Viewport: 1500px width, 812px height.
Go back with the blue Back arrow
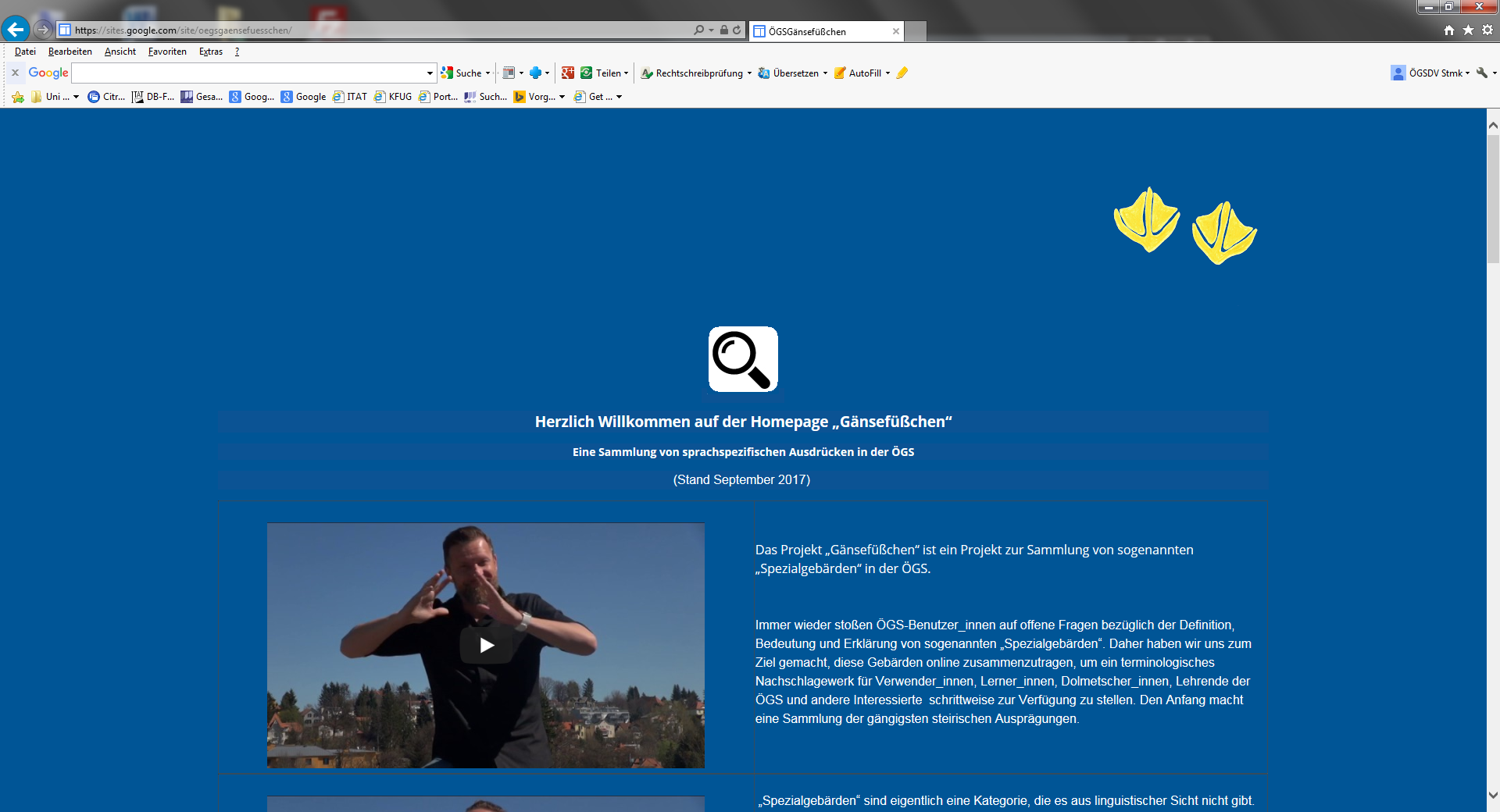[16, 30]
